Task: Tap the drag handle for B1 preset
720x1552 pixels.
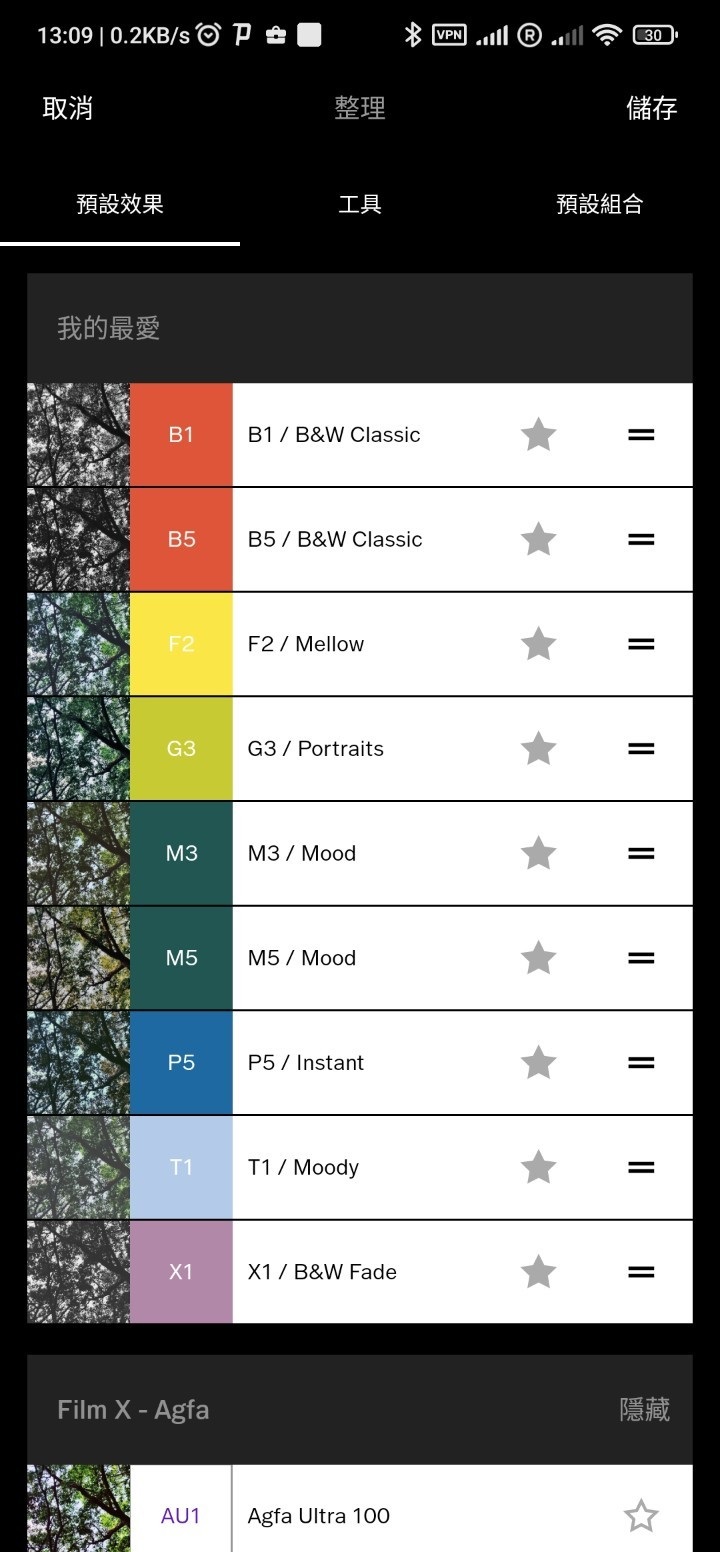Action: (641, 435)
